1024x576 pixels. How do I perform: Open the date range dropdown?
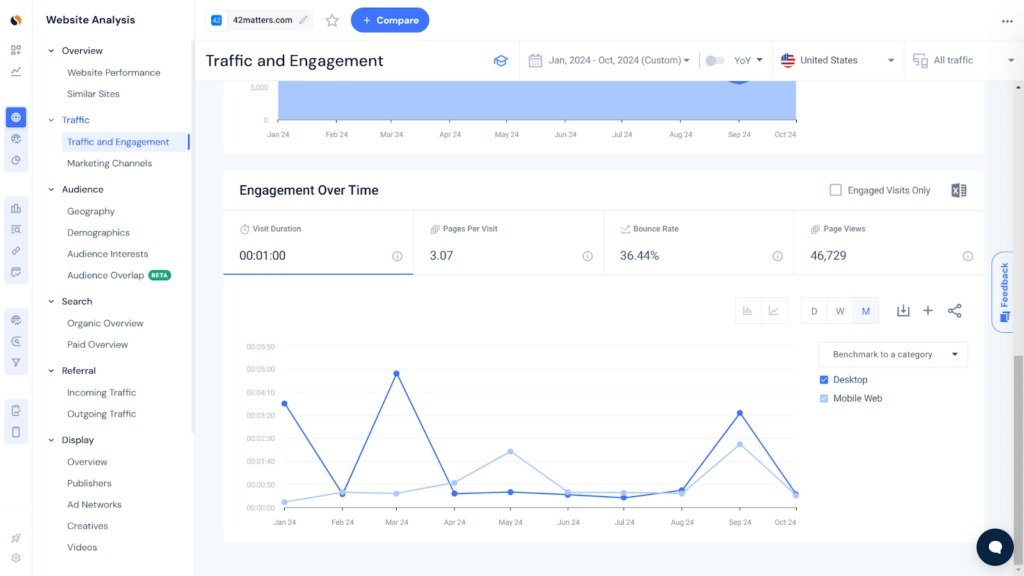pos(609,61)
